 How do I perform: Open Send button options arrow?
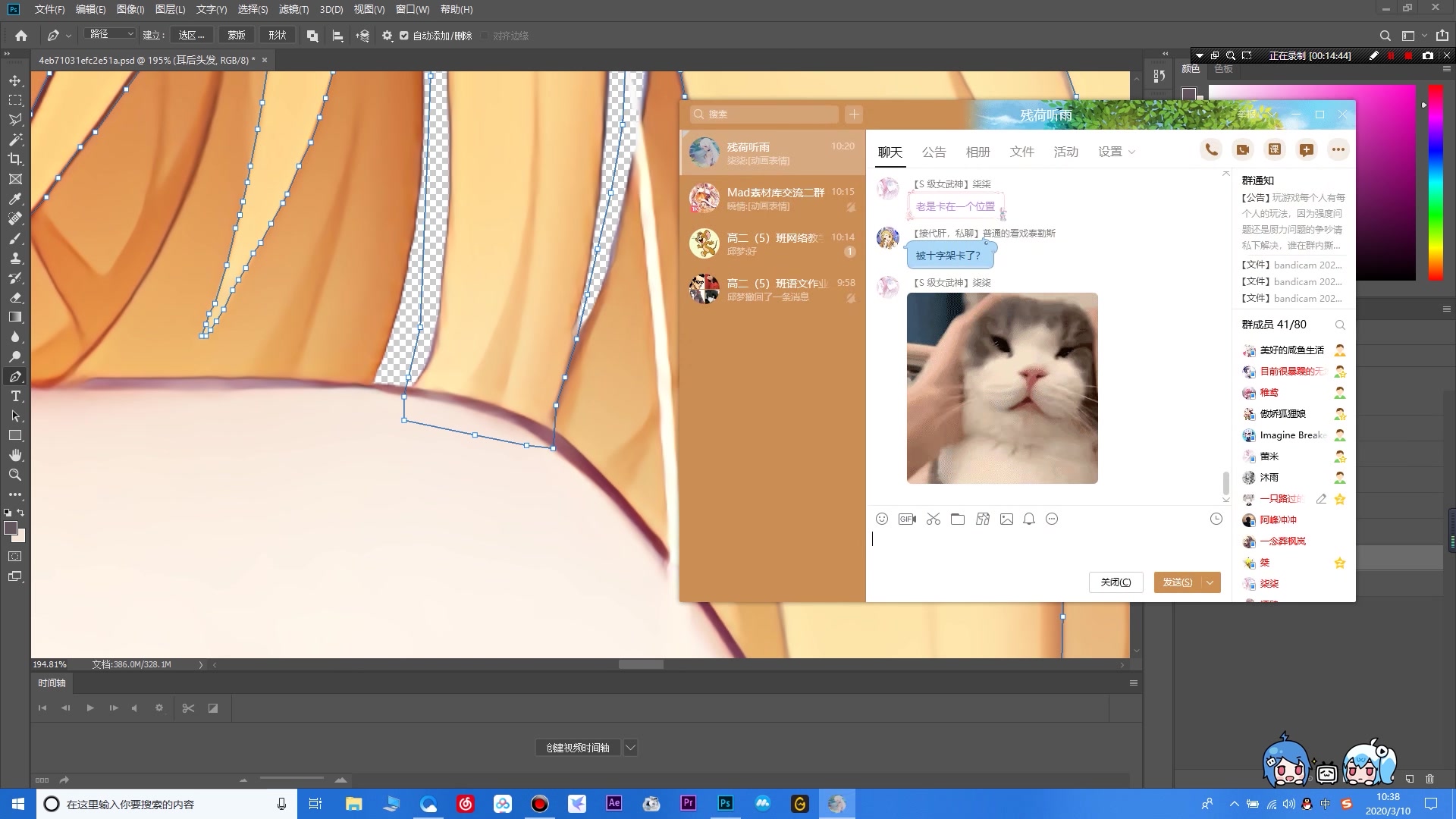[1210, 582]
